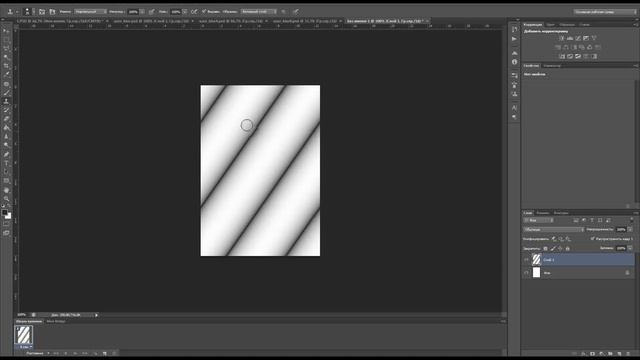This screenshot has height=360, width=640.
Task: Add a Brightness/Contrast adjustment
Action: tap(562, 38)
